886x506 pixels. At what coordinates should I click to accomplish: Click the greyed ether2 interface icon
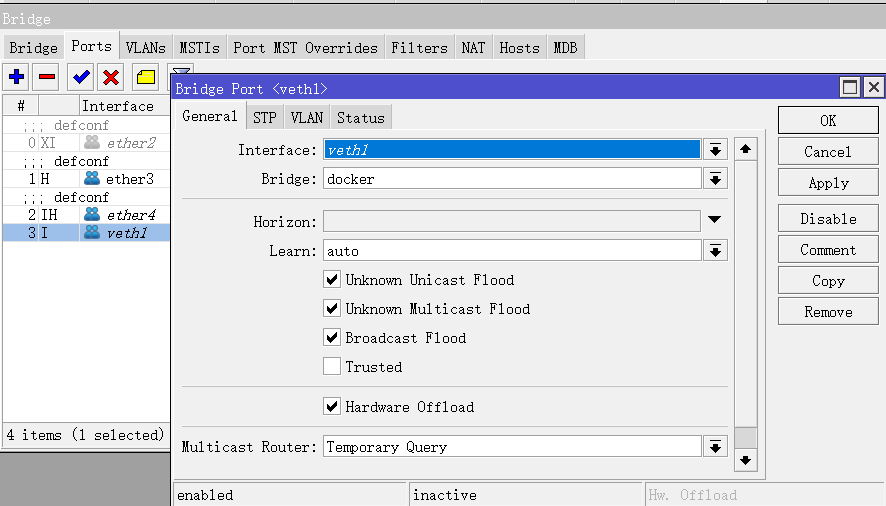click(x=92, y=143)
